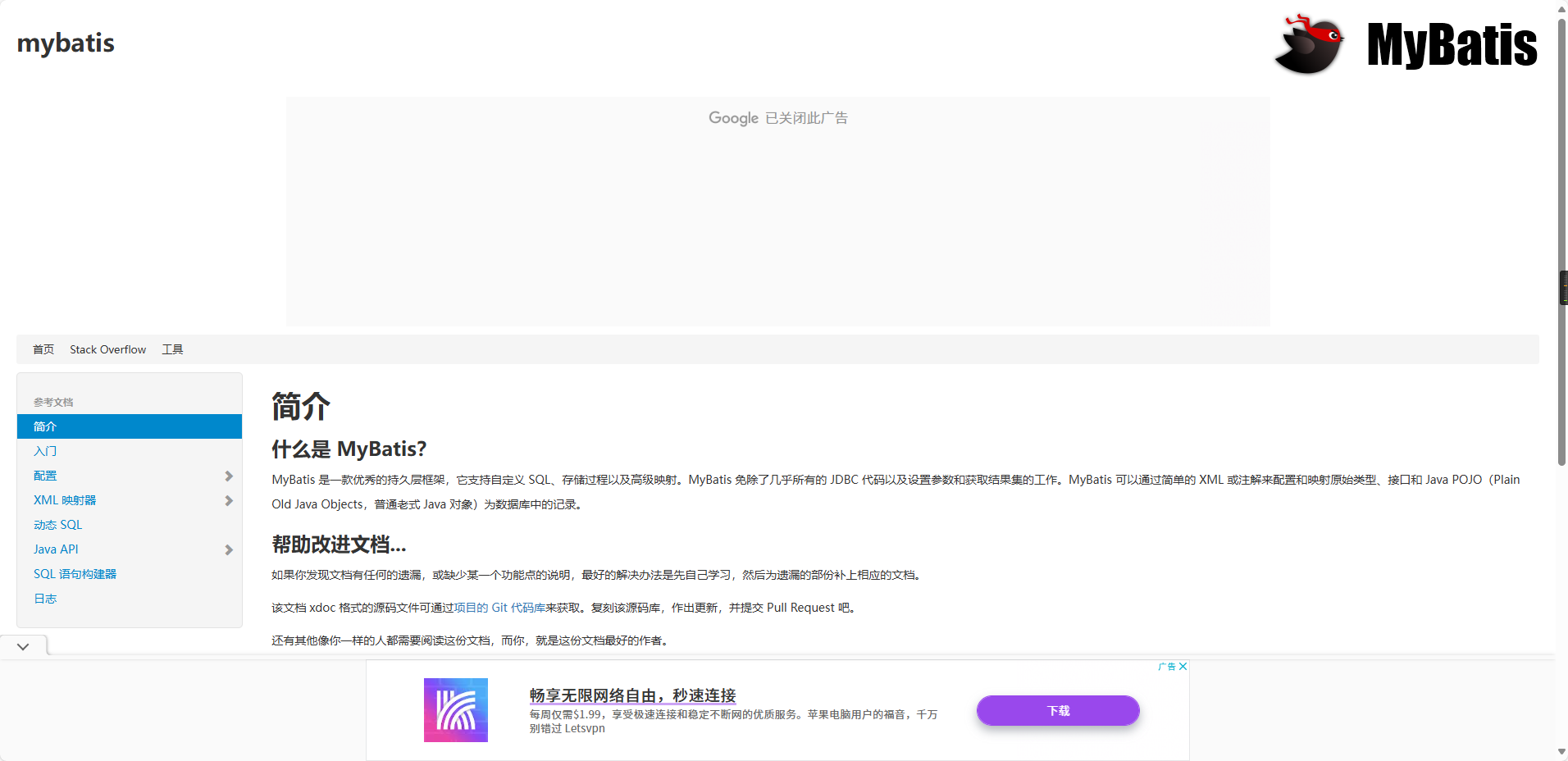Click the MyBatis wordmark beside the bird logo
Viewport: 1568px width, 761px height.
click(x=1452, y=45)
